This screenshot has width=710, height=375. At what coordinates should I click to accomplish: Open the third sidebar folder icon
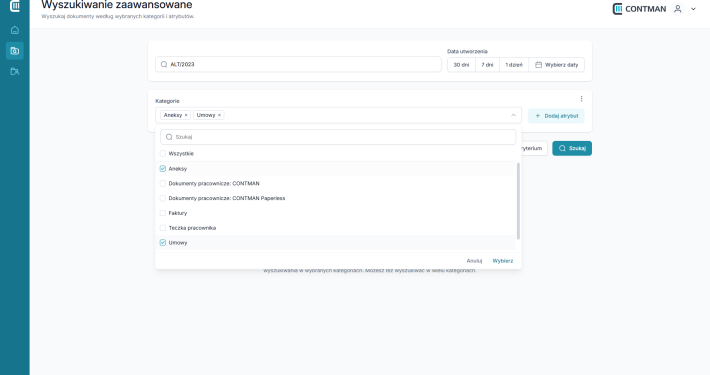click(x=15, y=72)
